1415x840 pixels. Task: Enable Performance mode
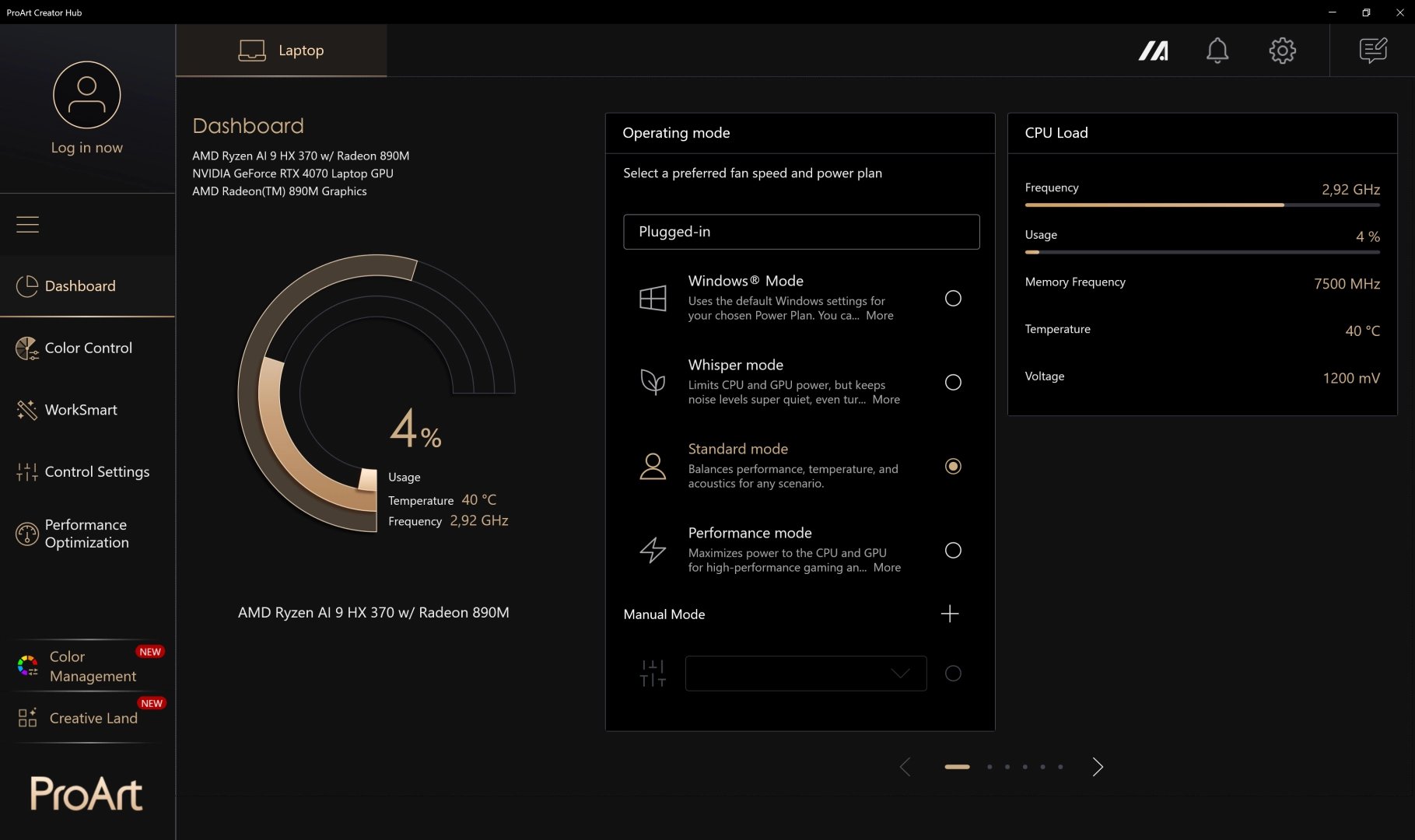coord(952,550)
